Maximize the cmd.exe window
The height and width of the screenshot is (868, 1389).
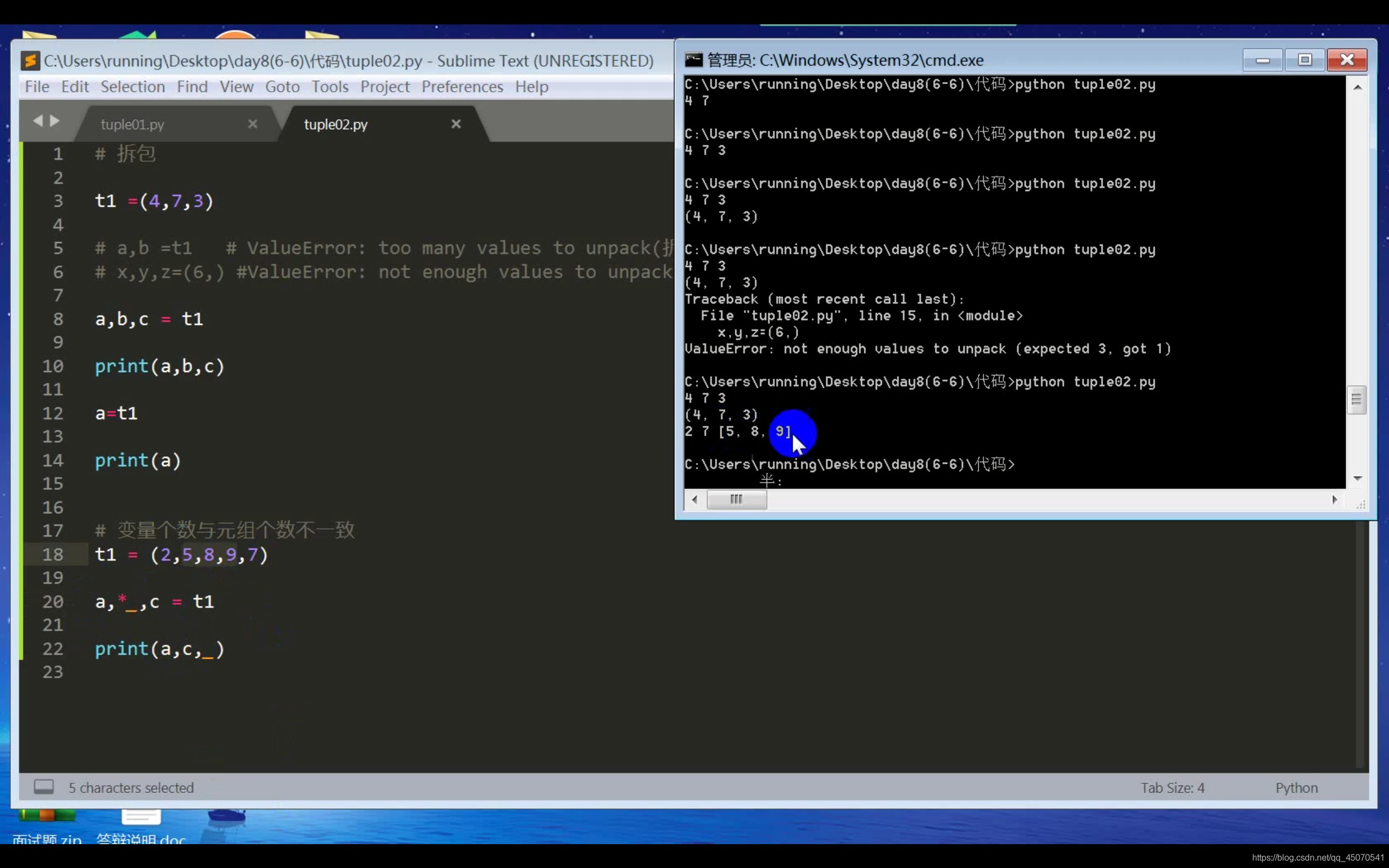(1304, 60)
